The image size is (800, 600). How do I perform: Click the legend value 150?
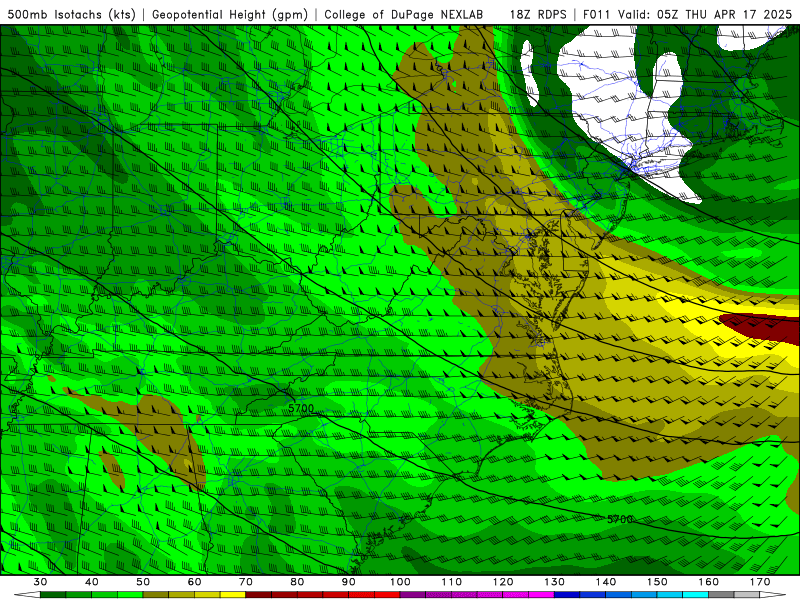pyautogui.click(x=658, y=582)
